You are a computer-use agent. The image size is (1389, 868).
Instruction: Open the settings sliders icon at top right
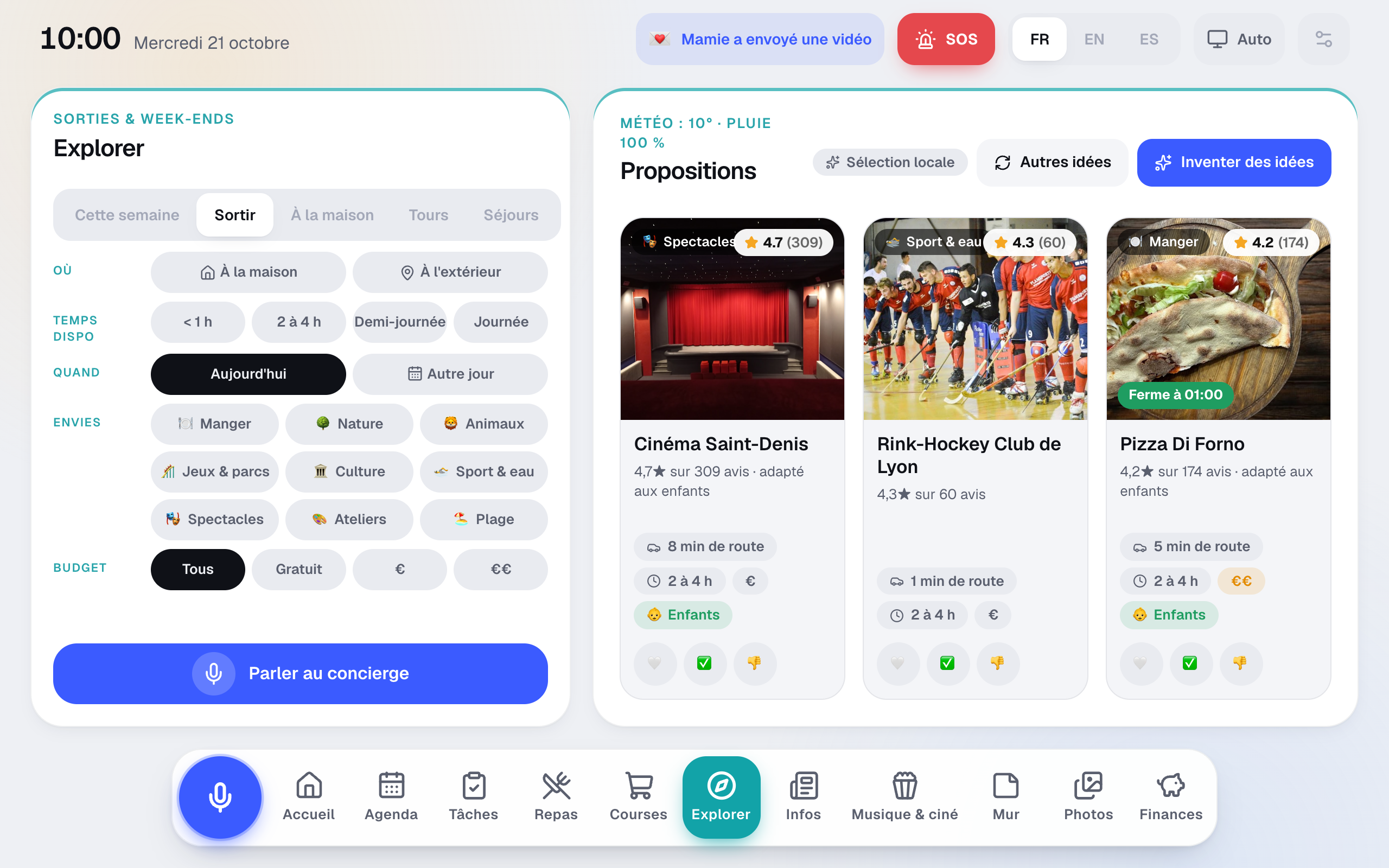point(1323,39)
